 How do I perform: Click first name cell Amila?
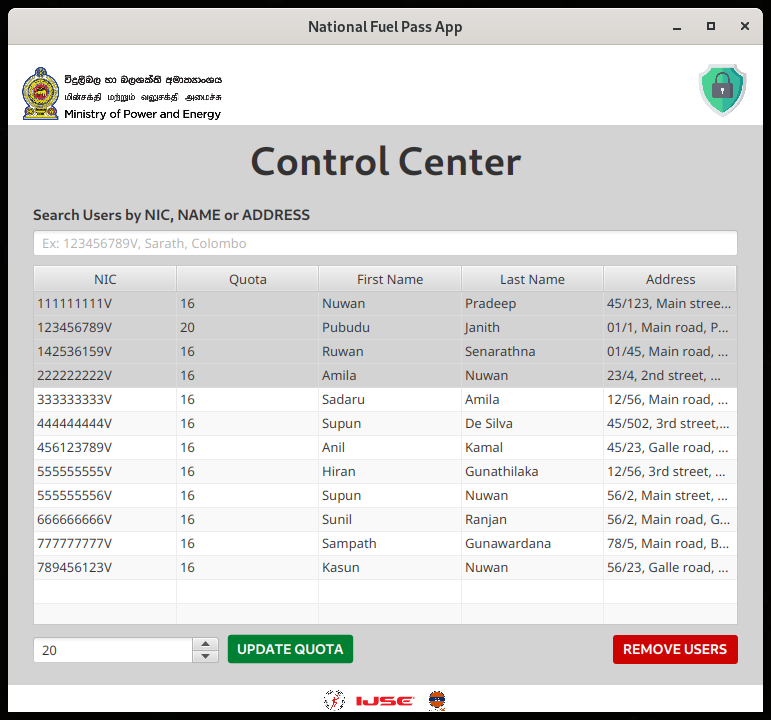pyautogui.click(x=390, y=375)
